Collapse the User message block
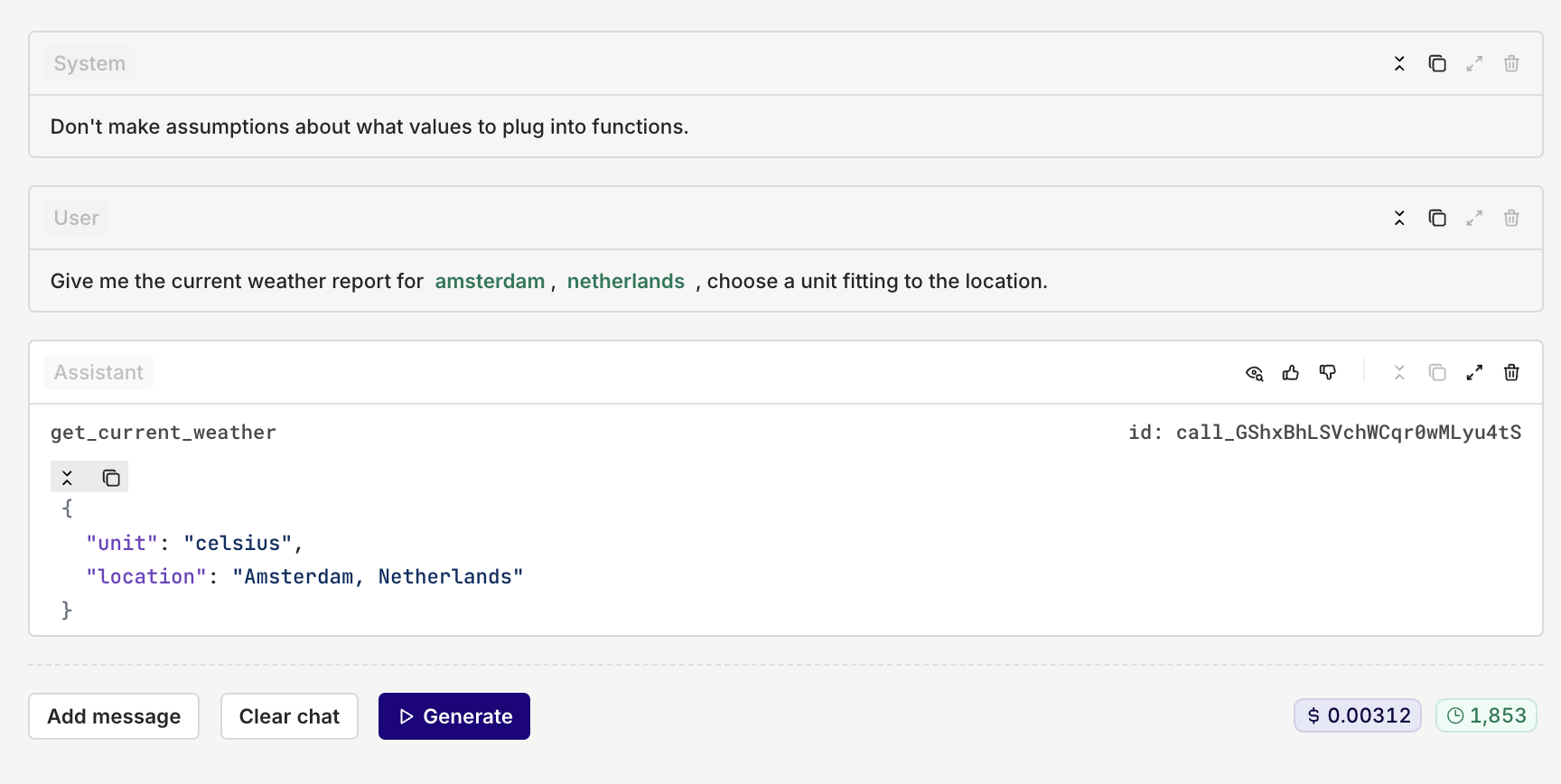This screenshot has width=1561, height=784. 1399,218
